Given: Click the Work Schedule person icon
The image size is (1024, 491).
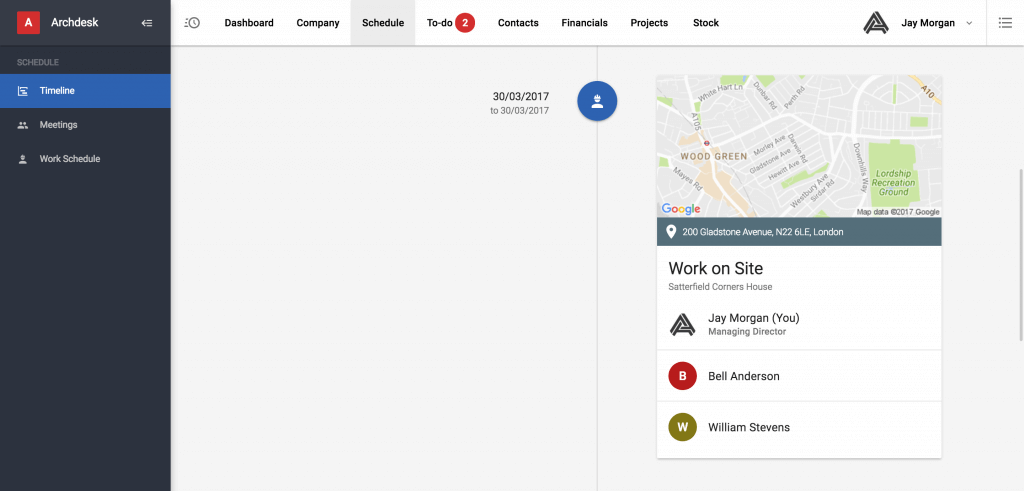Looking at the screenshot, I should pyautogui.click(x=23, y=159).
